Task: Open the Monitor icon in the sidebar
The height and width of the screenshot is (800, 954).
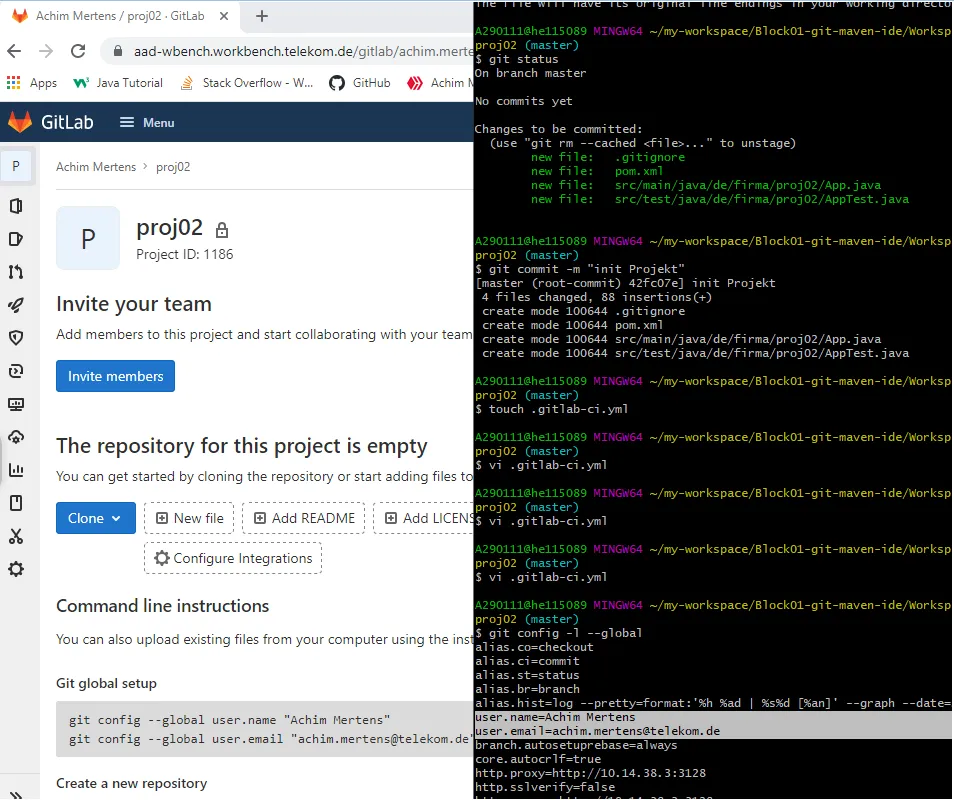Action: 16,404
